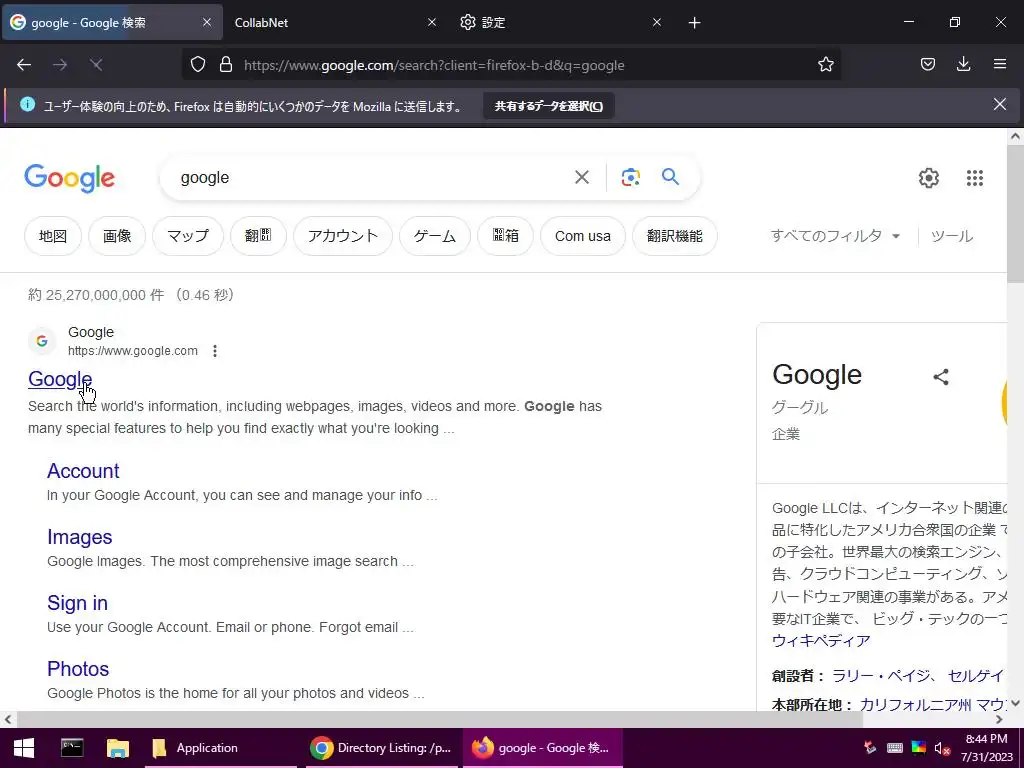The height and width of the screenshot is (768, 1024).
Task: Open the Account sitelink
Action: (83, 471)
